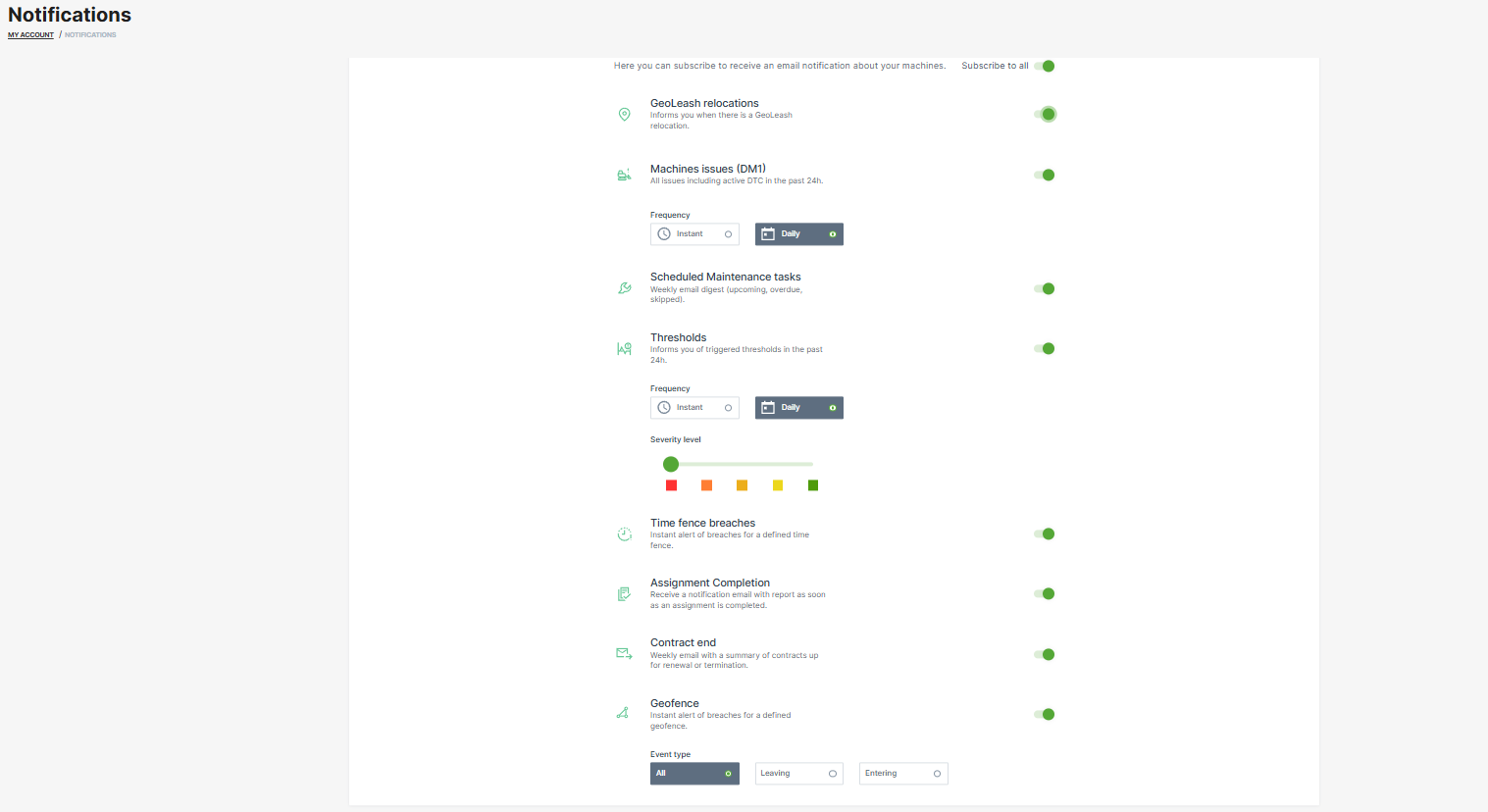Click the Assignment Completion icon
Screen dimensions: 1488x812
coord(624,594)
